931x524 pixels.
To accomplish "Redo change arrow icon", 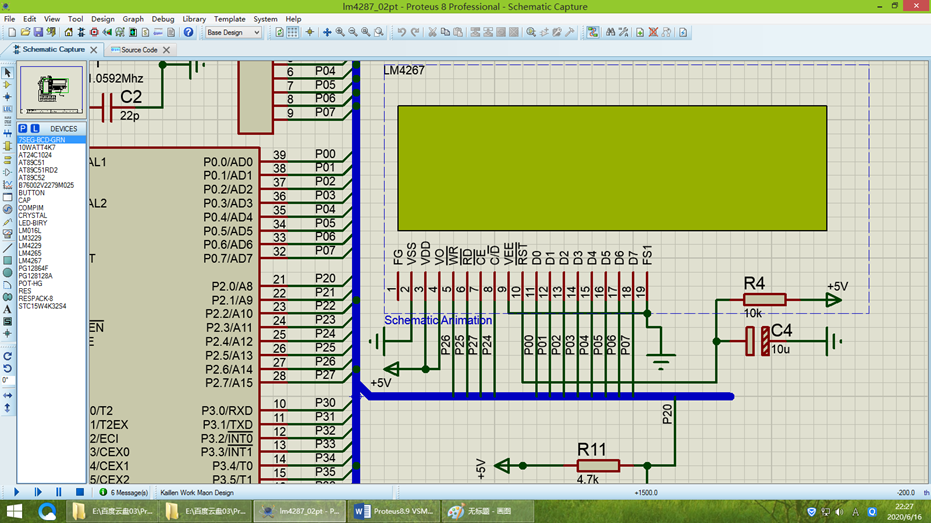I will (x=415, y=33).
